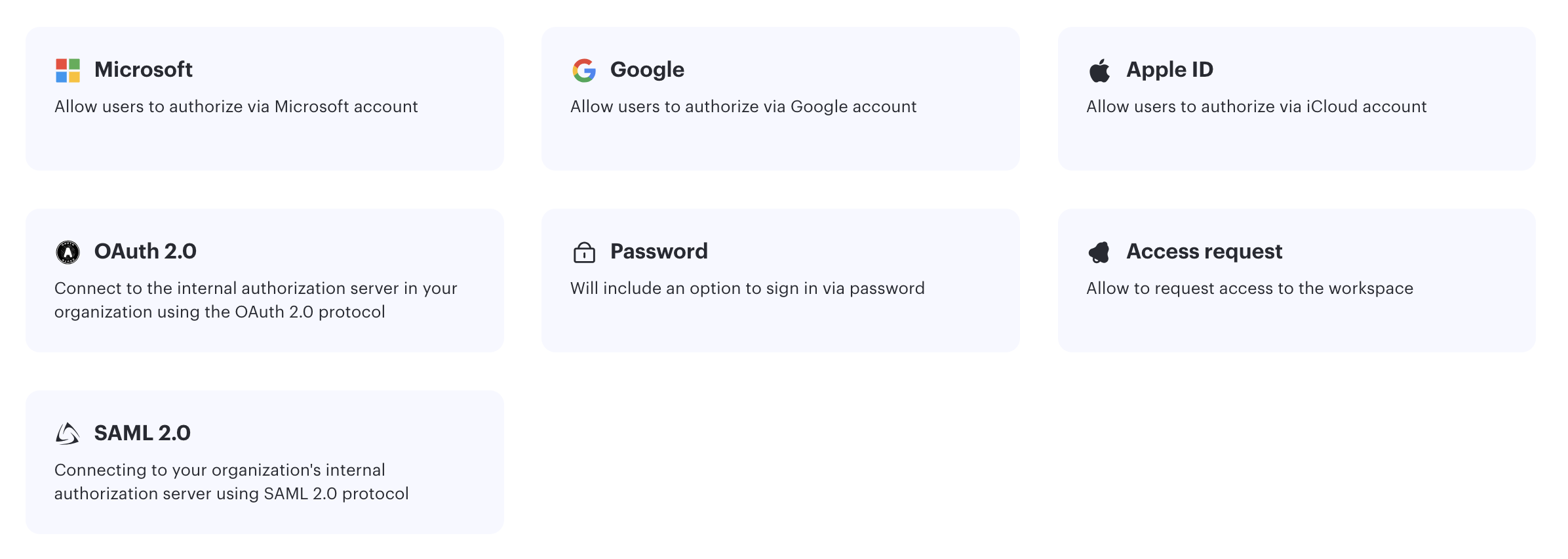Image resolution: width=1568 pixels, height=559 pixels.
Task: Select the Google heading text
Action: coord(647,70)
